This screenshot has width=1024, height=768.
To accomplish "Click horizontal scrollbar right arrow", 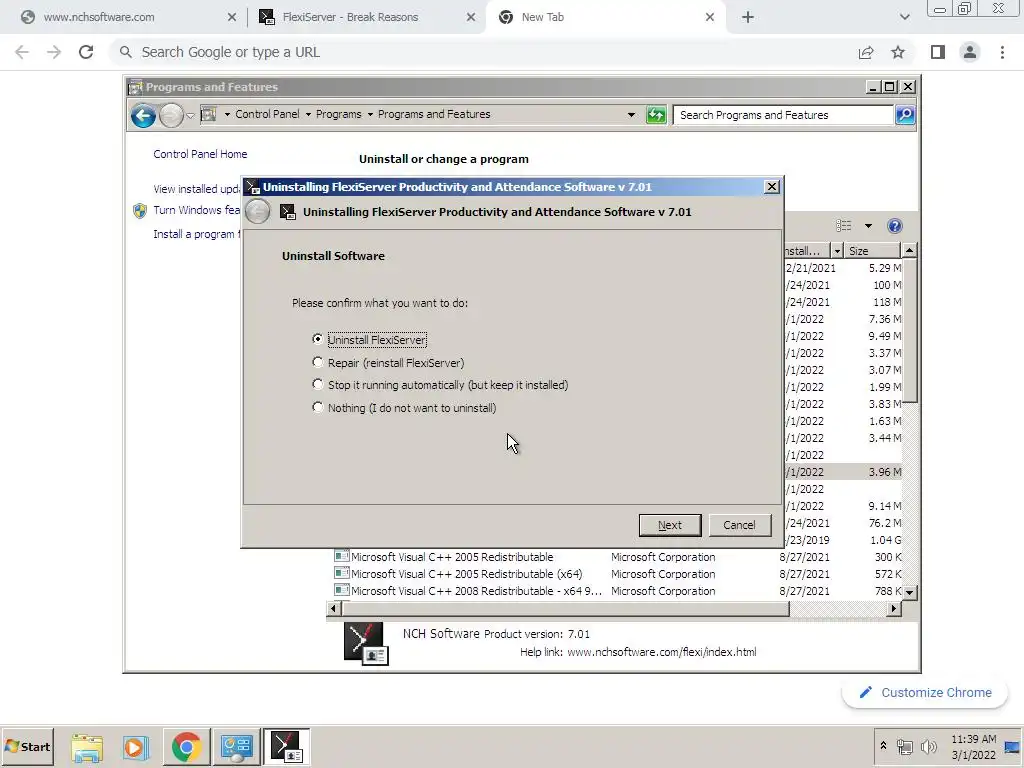I will point(894,609).
